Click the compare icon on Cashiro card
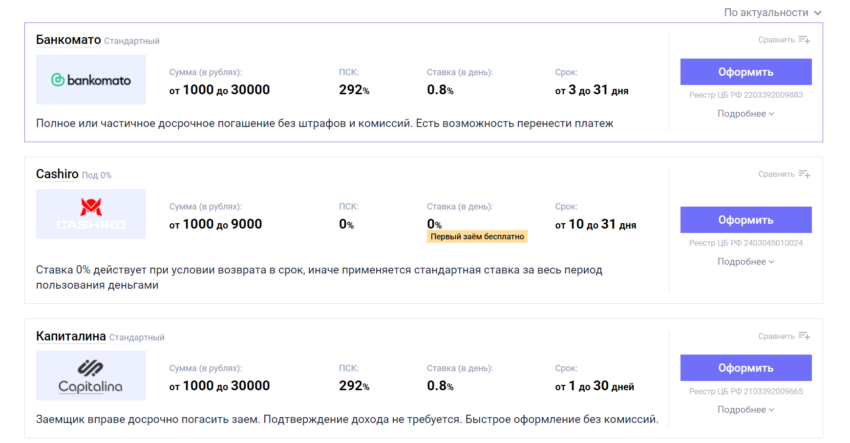Screen dimensions: 850x443 click(x=804, y=174)
